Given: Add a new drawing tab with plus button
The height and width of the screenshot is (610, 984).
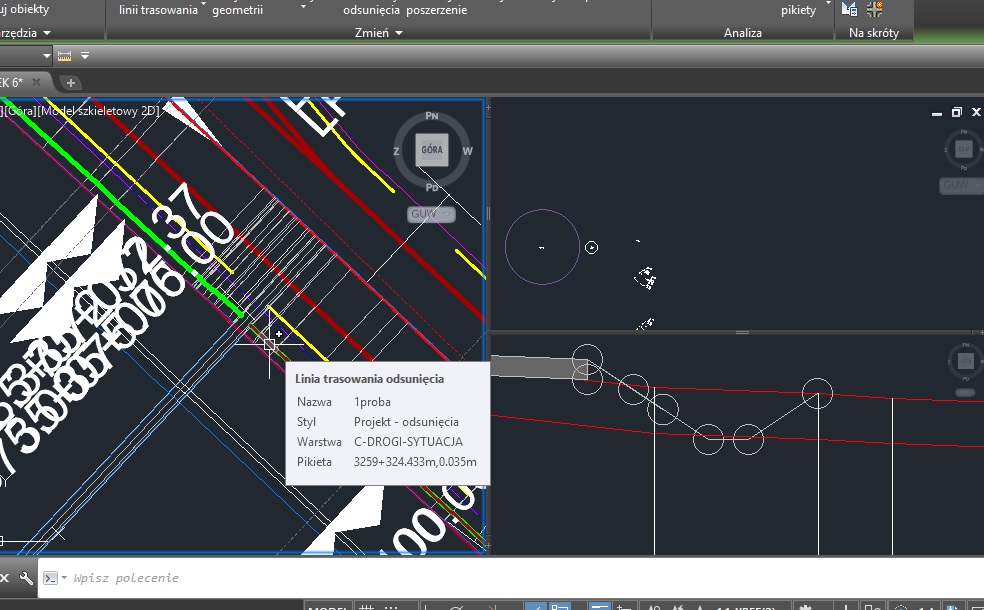Looking at the screenshot, I should (x=70, y=83).
